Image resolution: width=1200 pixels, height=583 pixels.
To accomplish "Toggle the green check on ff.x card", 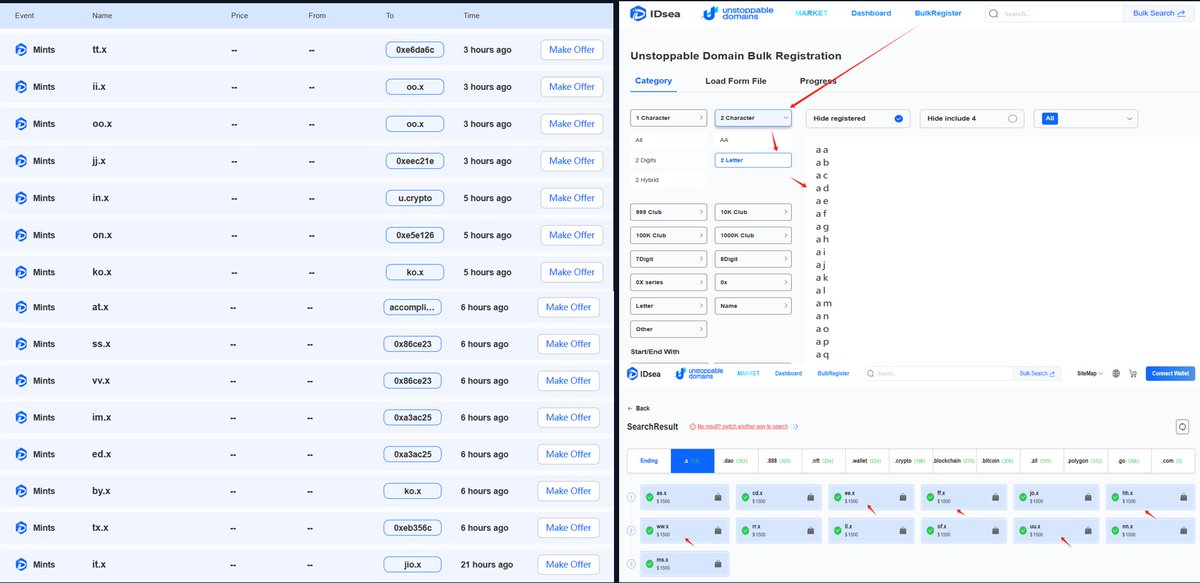I will [x=929, y=496].
